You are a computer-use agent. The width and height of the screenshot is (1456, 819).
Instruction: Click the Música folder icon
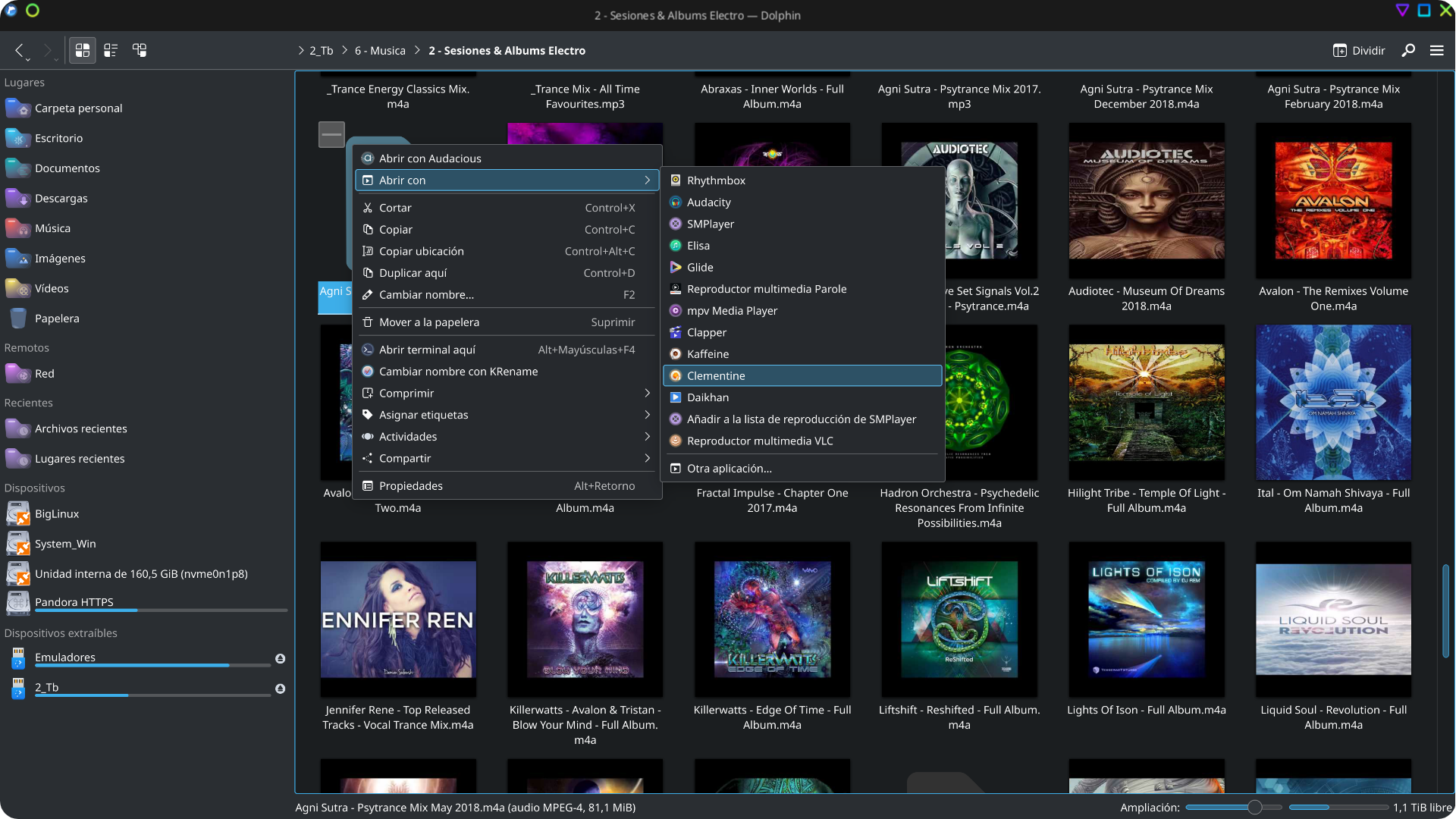[x=17, y=228]
